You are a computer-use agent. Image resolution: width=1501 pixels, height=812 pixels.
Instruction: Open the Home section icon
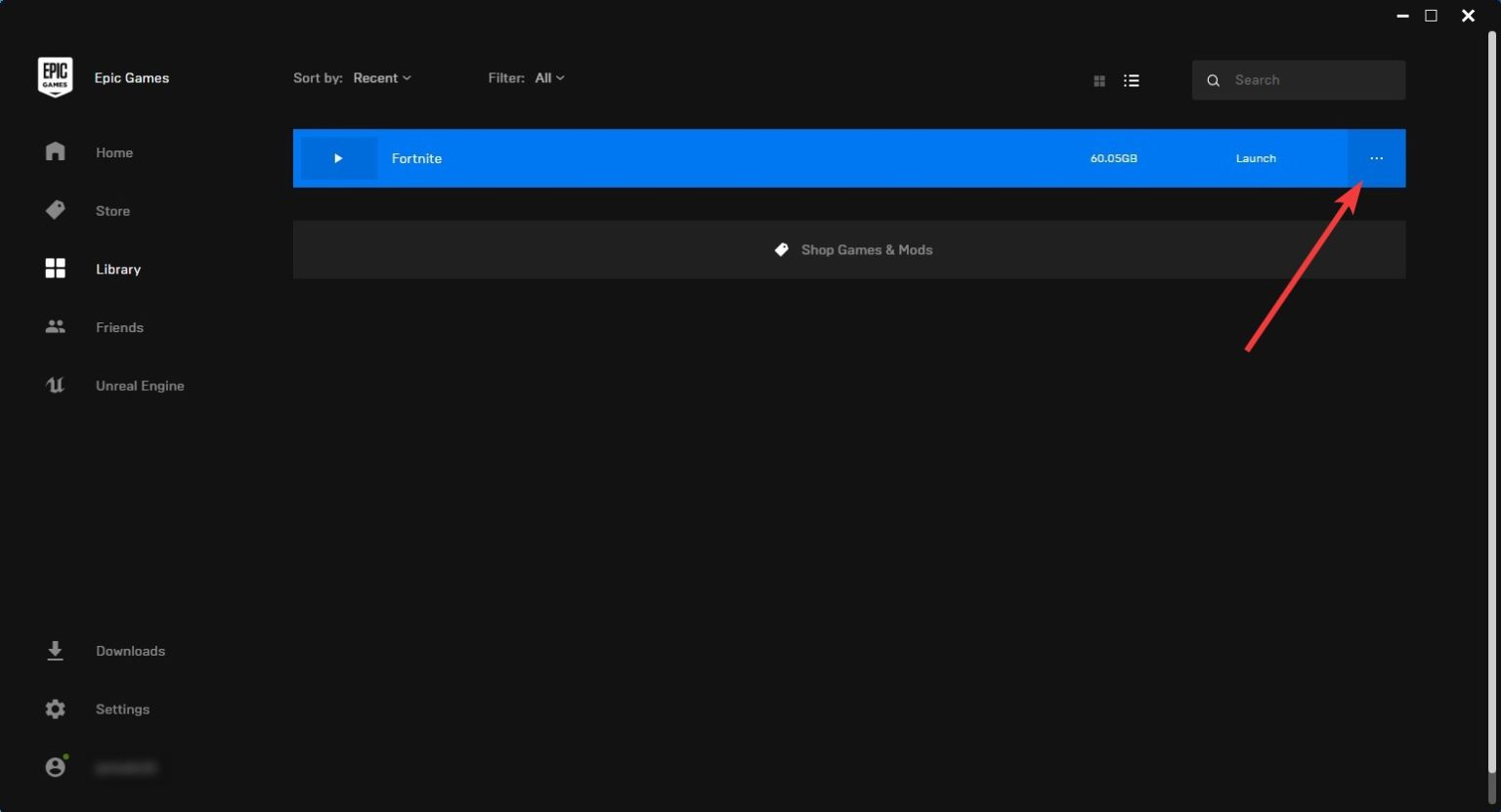click(56, 151)
